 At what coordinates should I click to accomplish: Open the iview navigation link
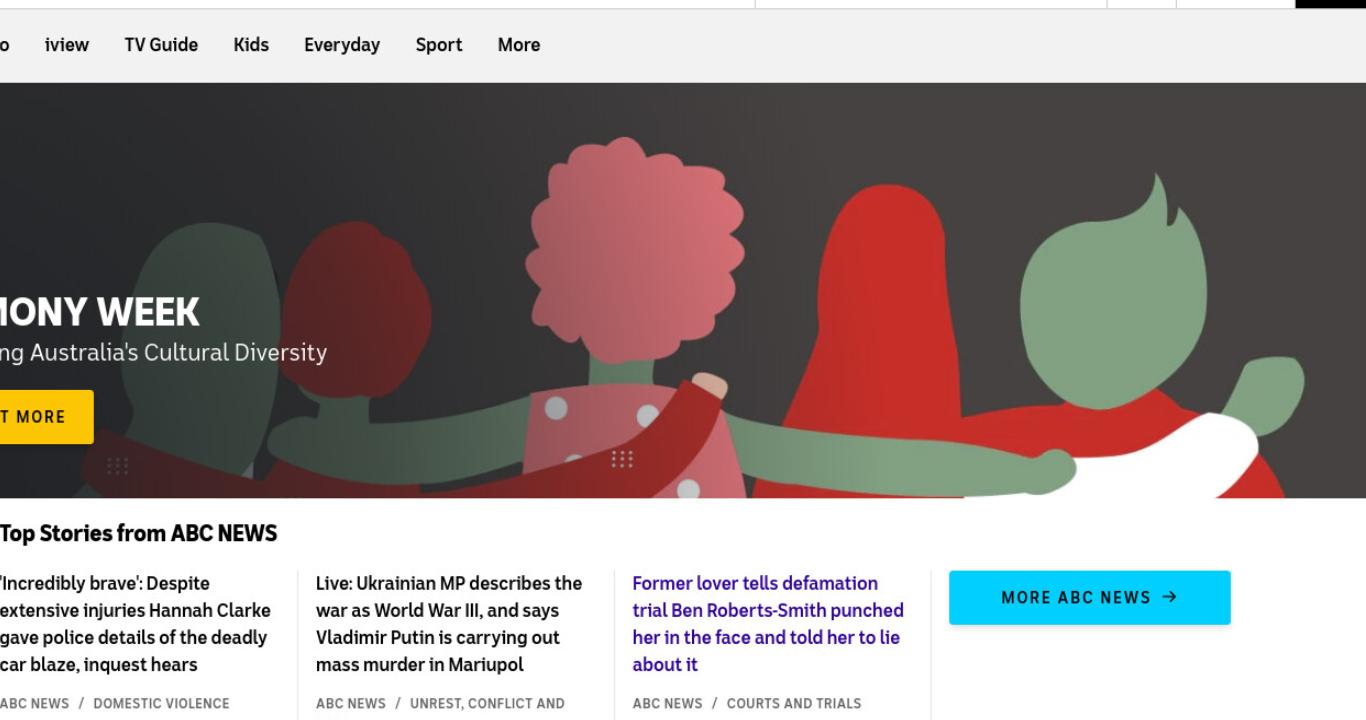(x=67, y=45)
